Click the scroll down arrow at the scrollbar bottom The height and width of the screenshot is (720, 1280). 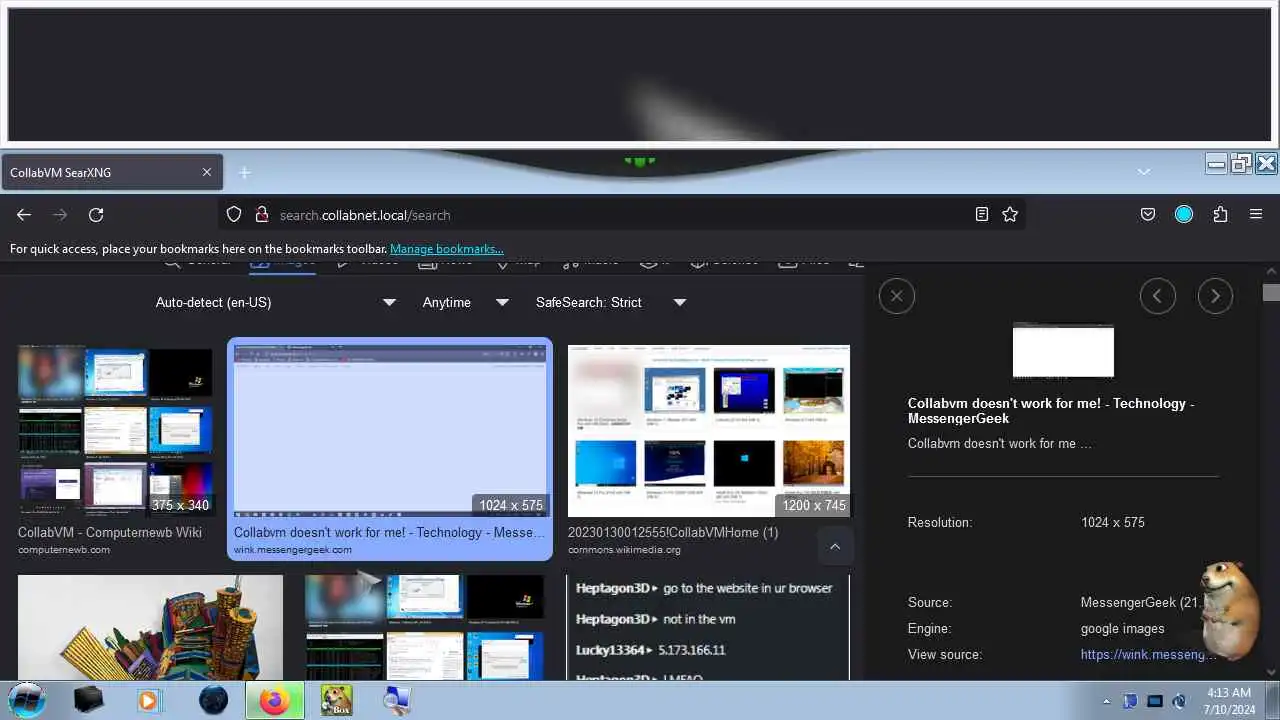click(x=1271, y=673)
